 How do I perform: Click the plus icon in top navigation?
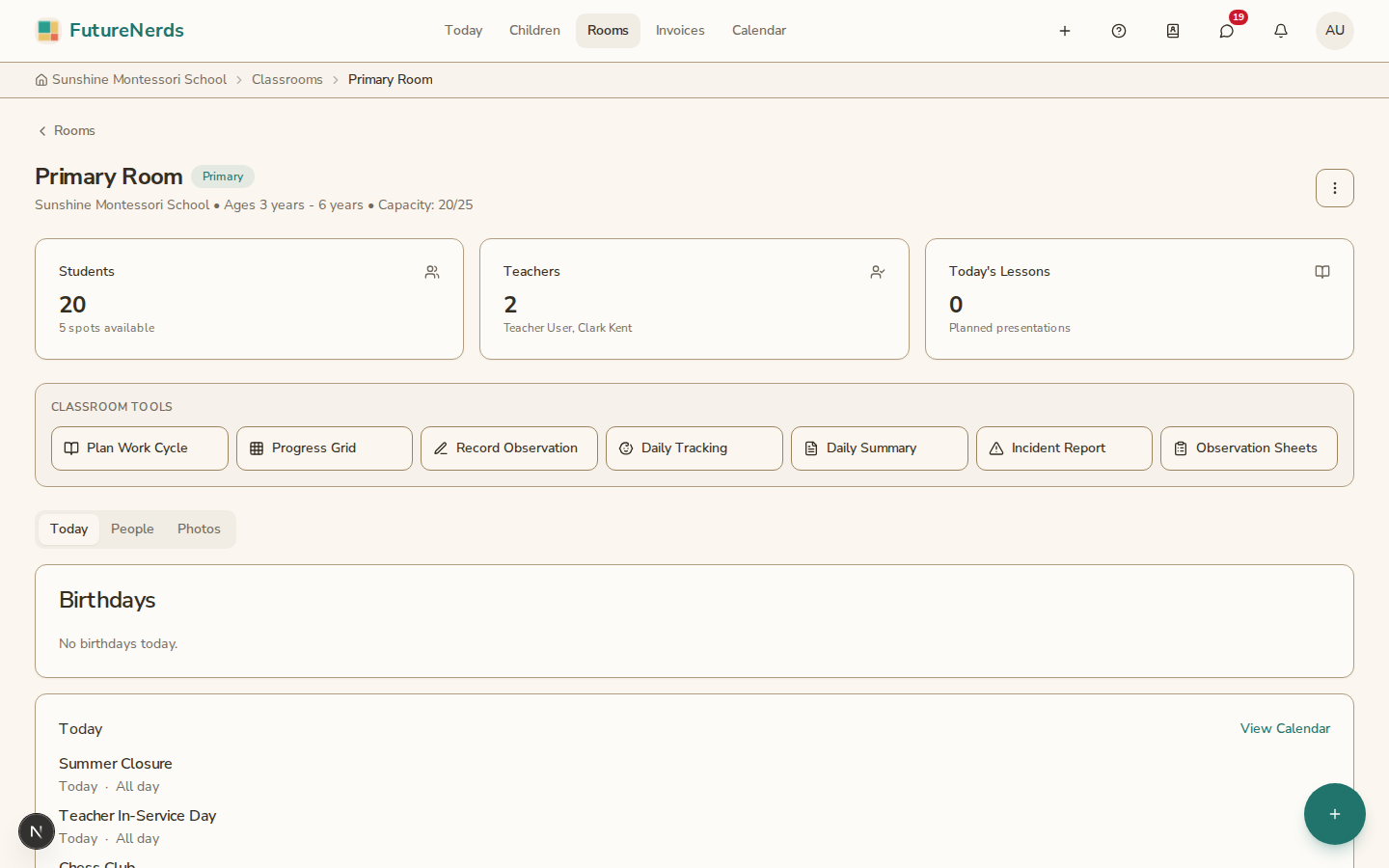1065,31
